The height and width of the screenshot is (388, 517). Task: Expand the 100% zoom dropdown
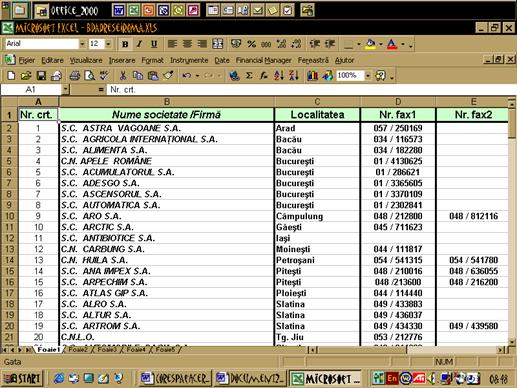pyautogui.click(x=368, y=76)
